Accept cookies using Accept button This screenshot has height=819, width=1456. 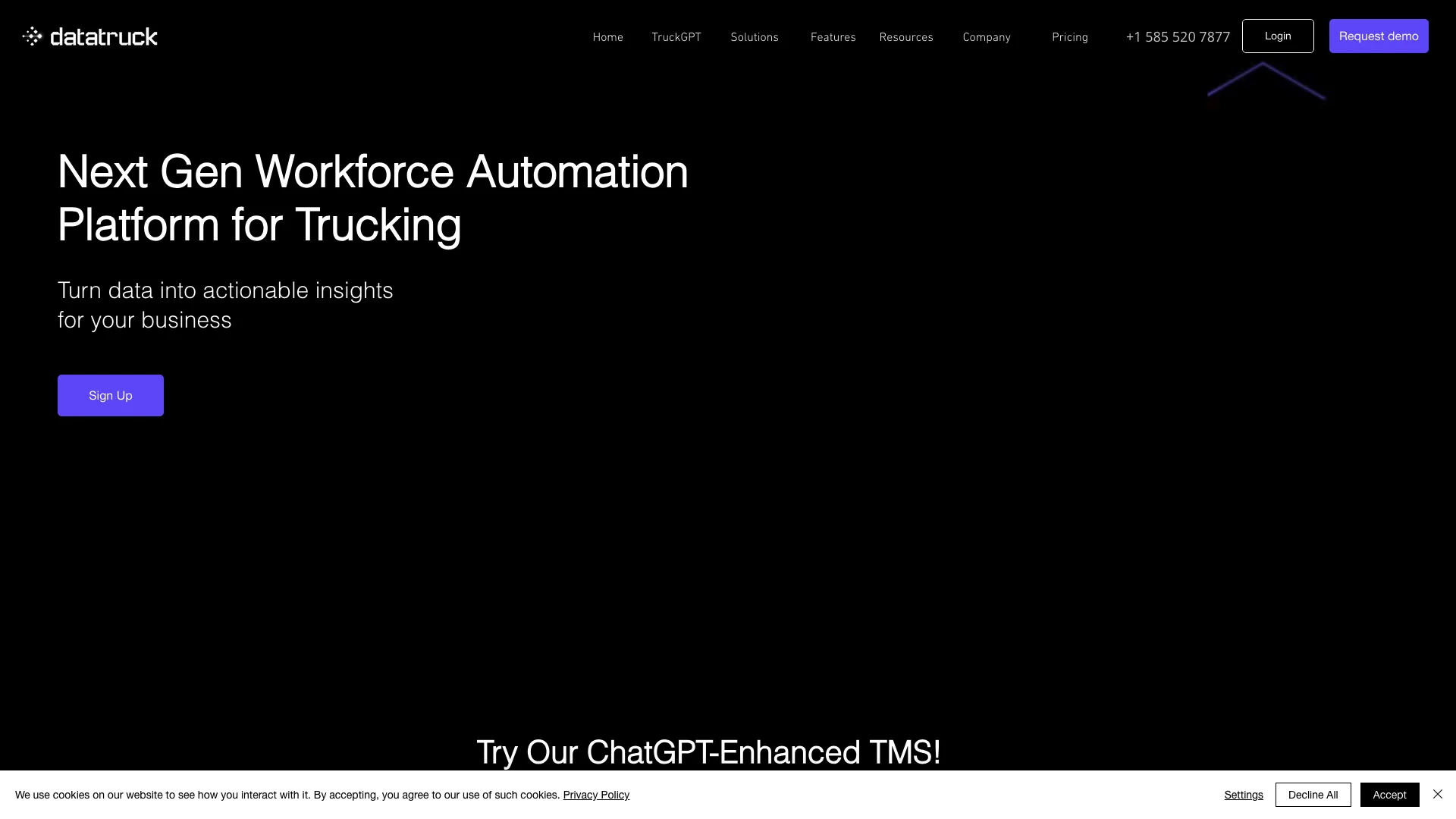1389,794
